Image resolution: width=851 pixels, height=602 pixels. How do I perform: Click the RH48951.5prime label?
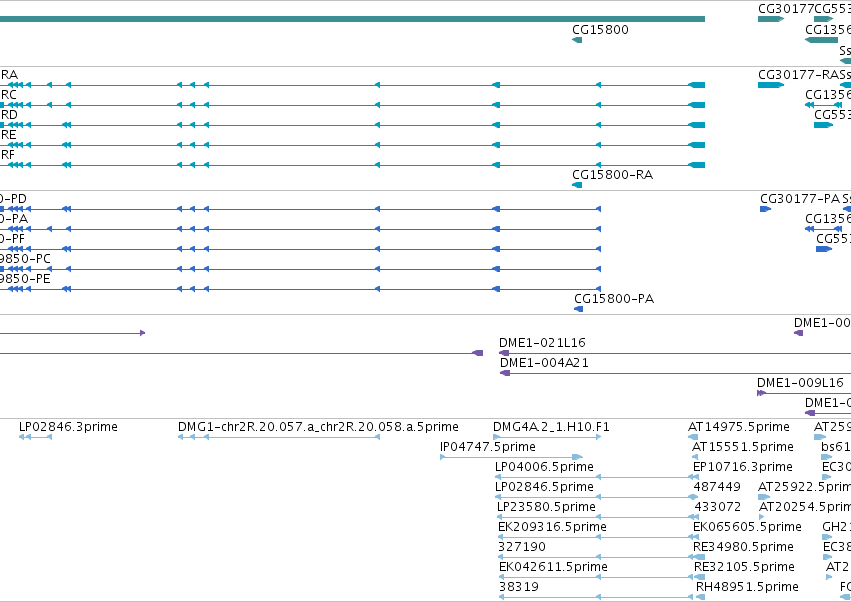(x=747, y=587)
